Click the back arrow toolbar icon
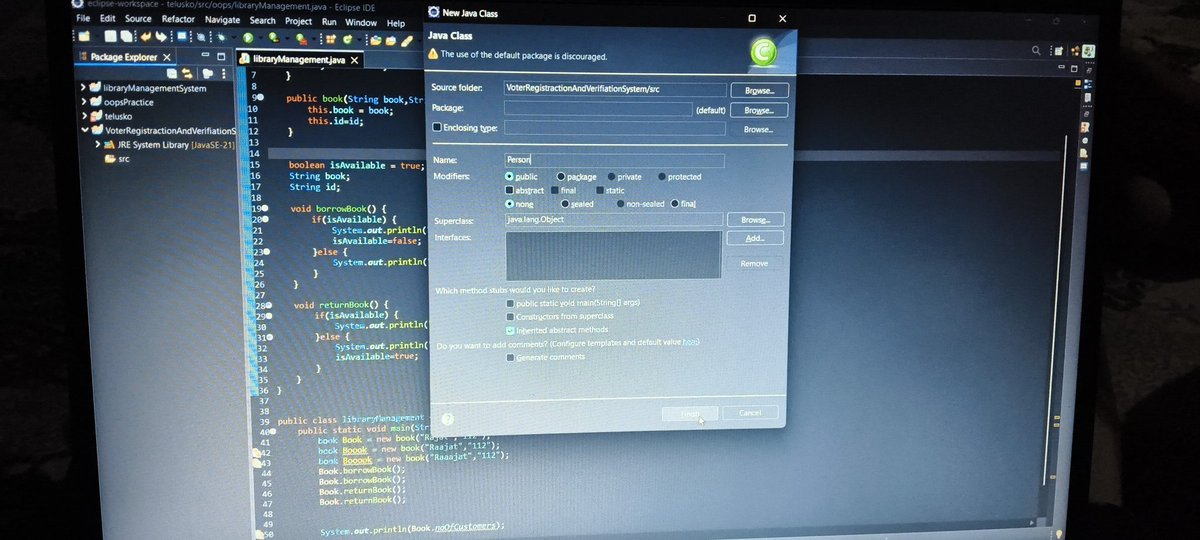Viewport: 1200px width, 540px height. tap(146, 37)
